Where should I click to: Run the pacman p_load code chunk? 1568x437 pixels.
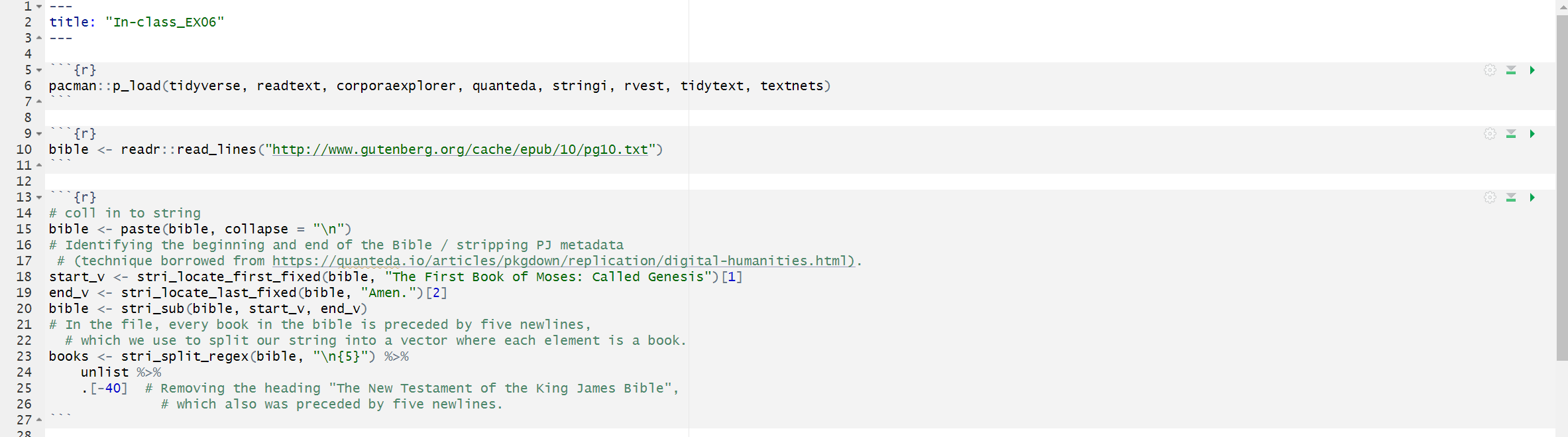(x=1532, y=70)
